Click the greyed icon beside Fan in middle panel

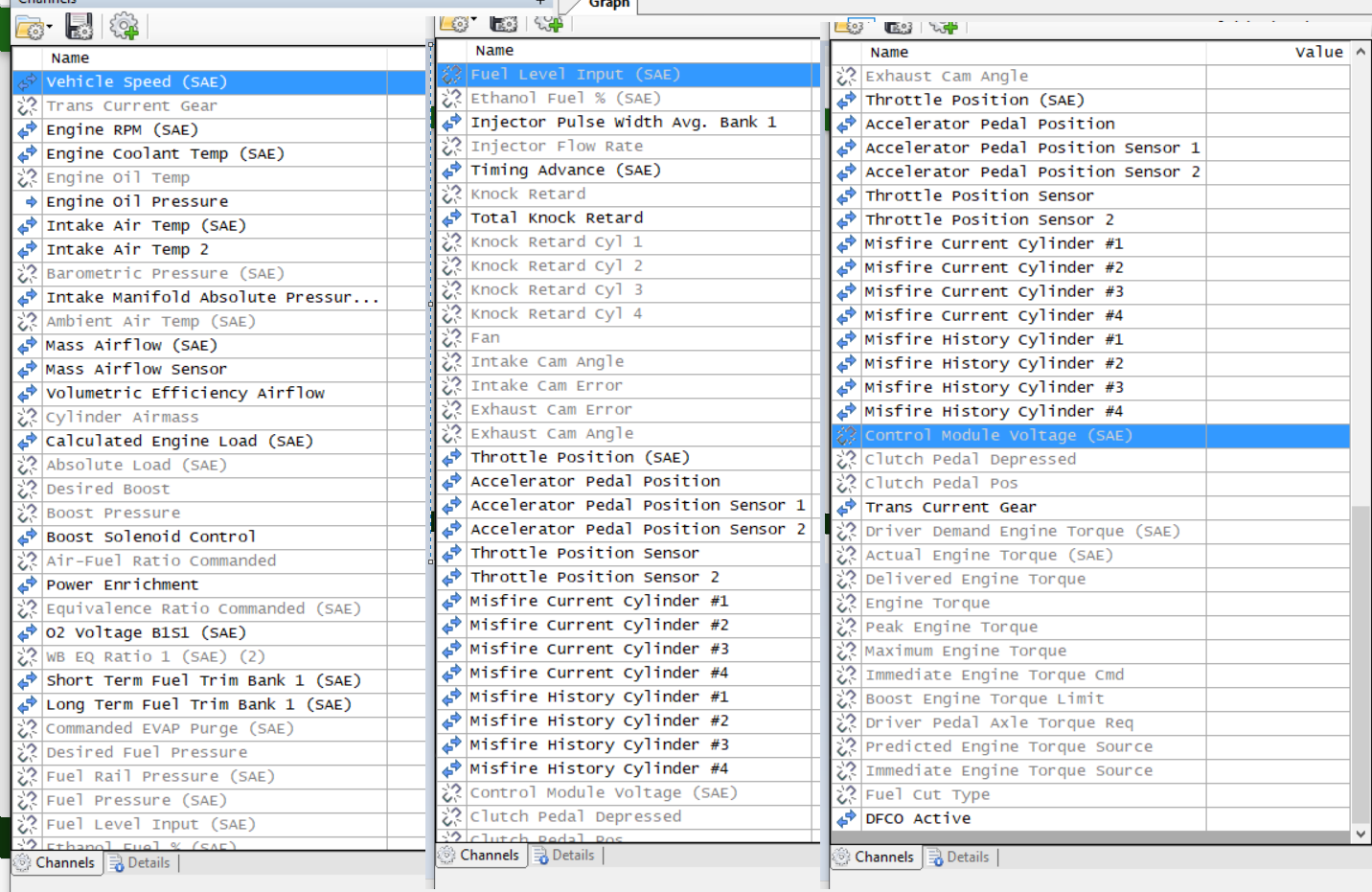451,338
